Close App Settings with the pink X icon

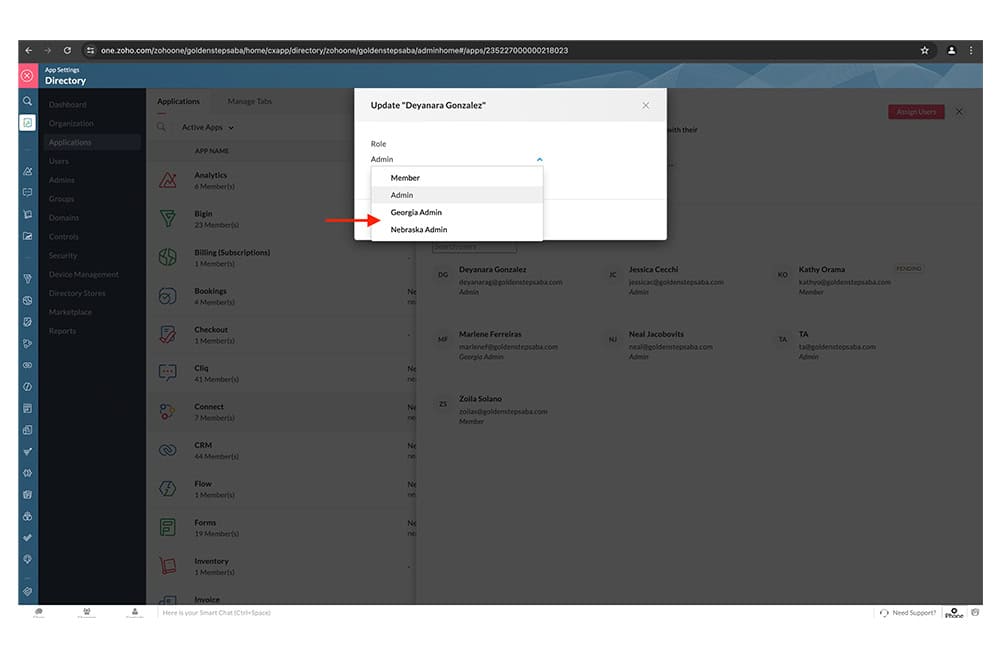tap(27, 76)
